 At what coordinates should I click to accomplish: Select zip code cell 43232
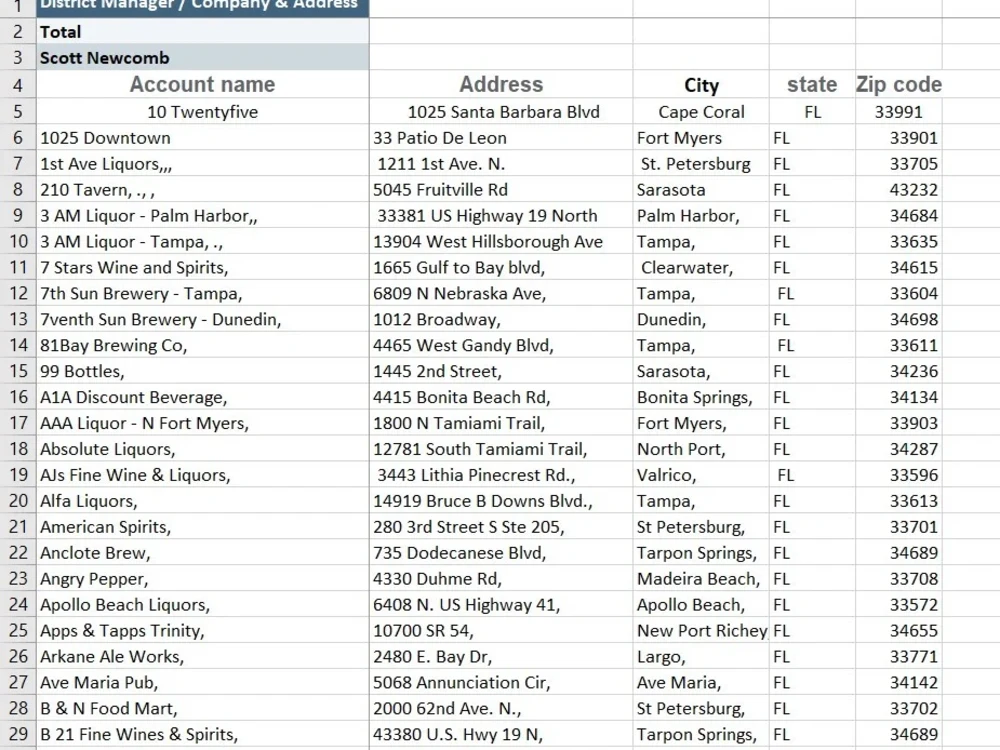point(899,189)
